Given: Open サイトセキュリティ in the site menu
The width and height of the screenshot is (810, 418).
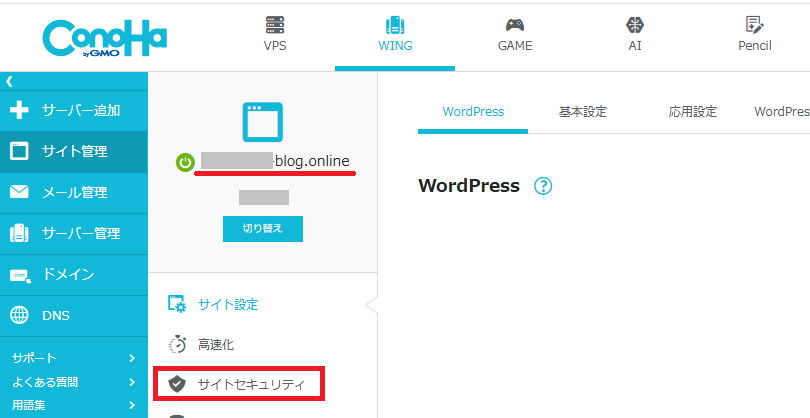Looking at the screenshot, I should click(x=239, y=384).
